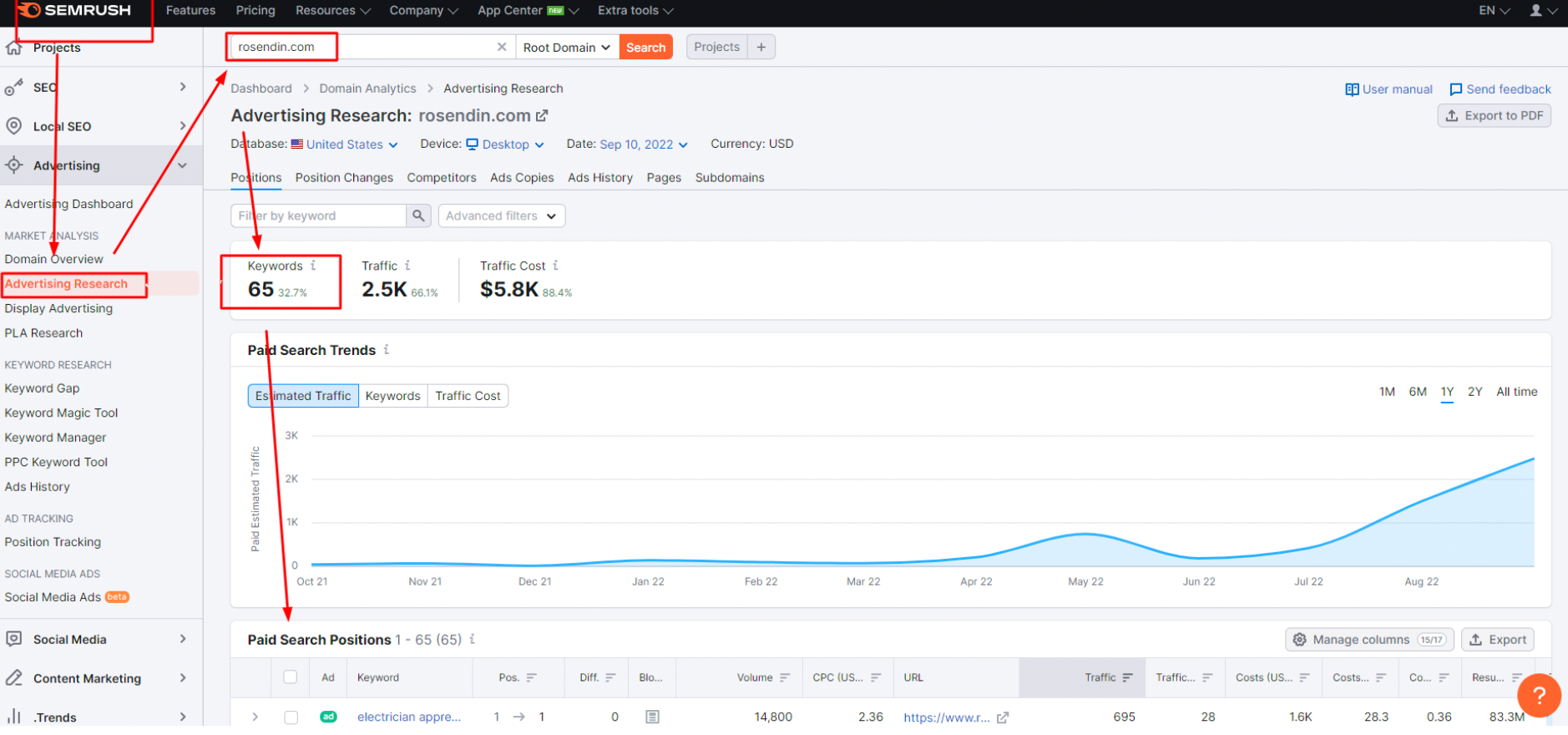Show Keywords metric info icon

[314, 266]
